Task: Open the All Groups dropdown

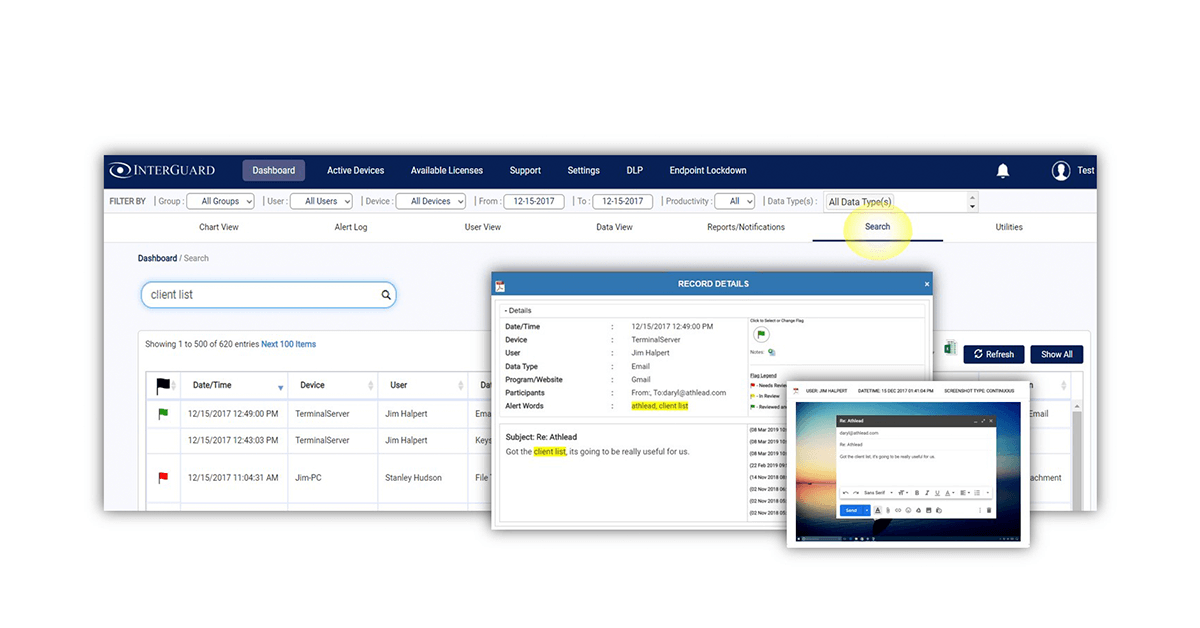Action: 219,201
